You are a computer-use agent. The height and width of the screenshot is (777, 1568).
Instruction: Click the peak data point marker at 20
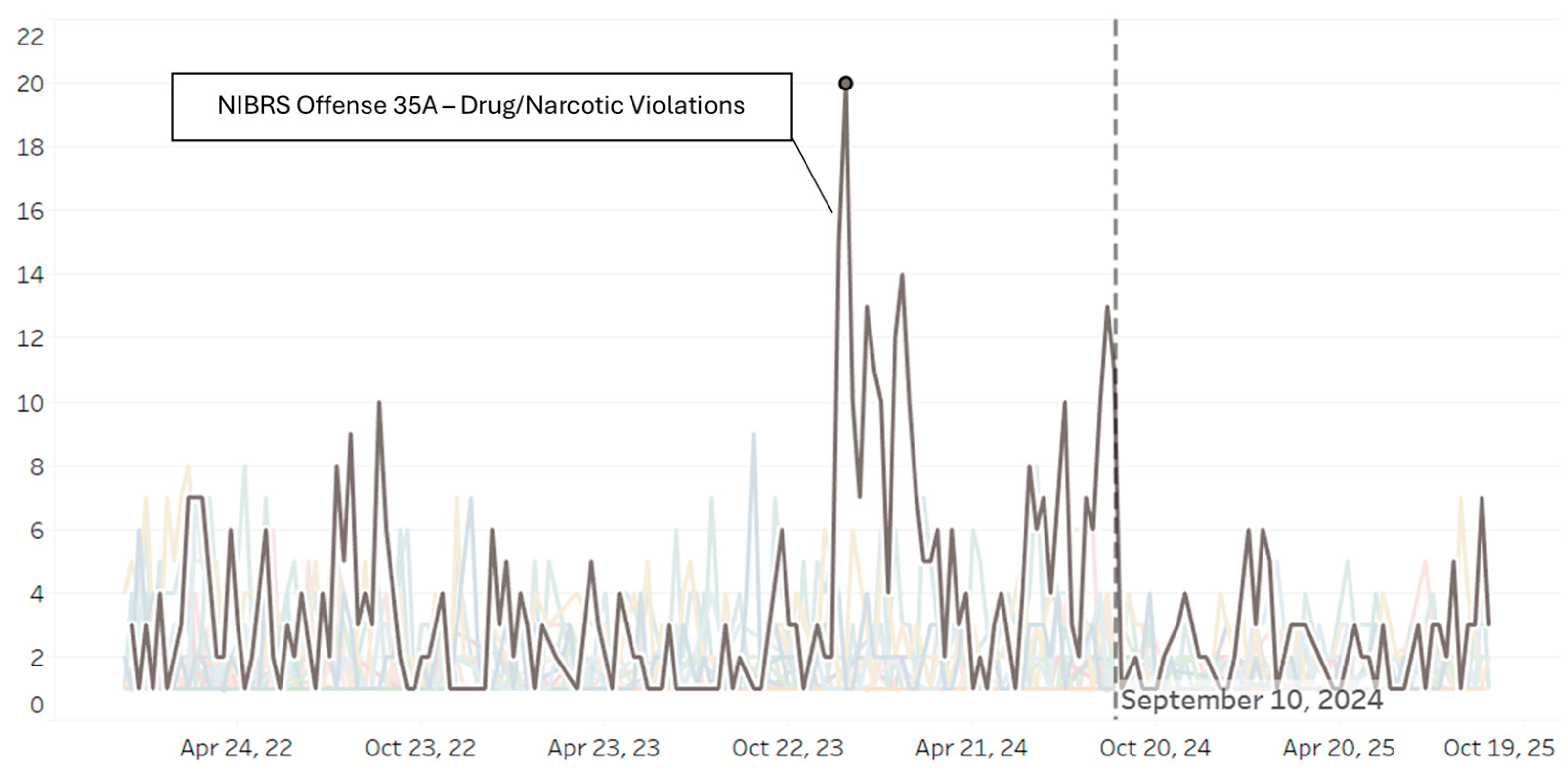[x=845, y=83]
